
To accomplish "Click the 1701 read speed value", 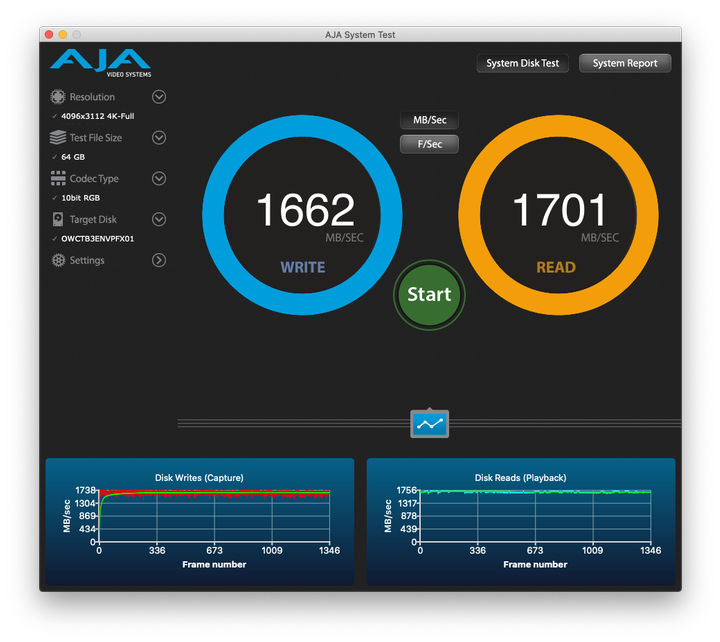I will click(559, 209).
